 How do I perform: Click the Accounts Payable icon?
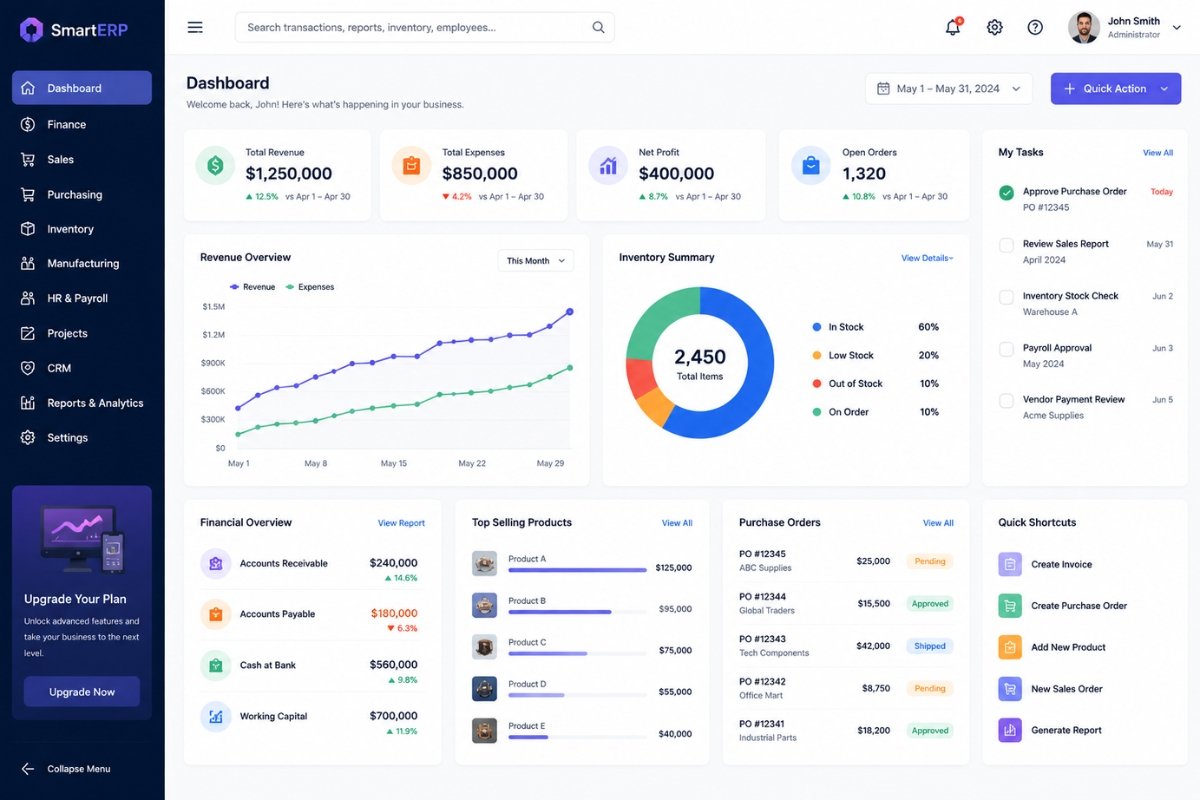coord(215,614)
